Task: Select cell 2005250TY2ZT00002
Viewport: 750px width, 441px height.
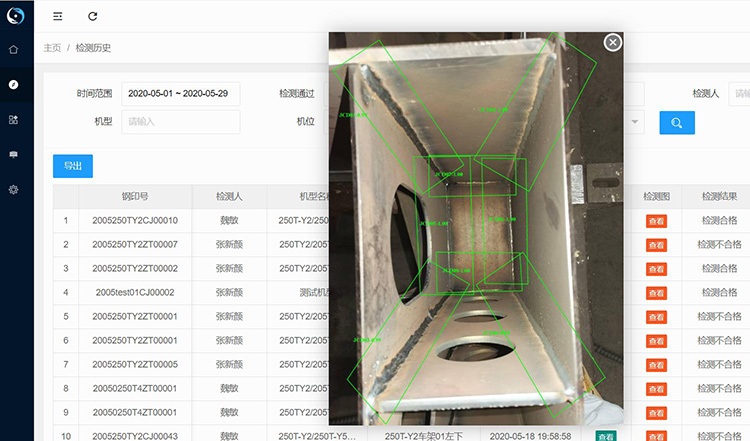Action: (135, 268)
